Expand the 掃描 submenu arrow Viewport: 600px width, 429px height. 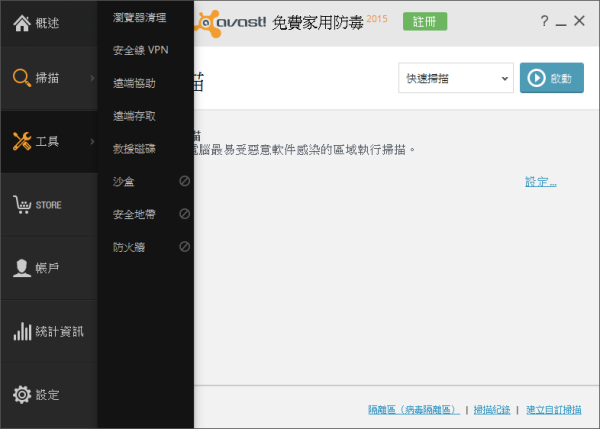point(92,78)
